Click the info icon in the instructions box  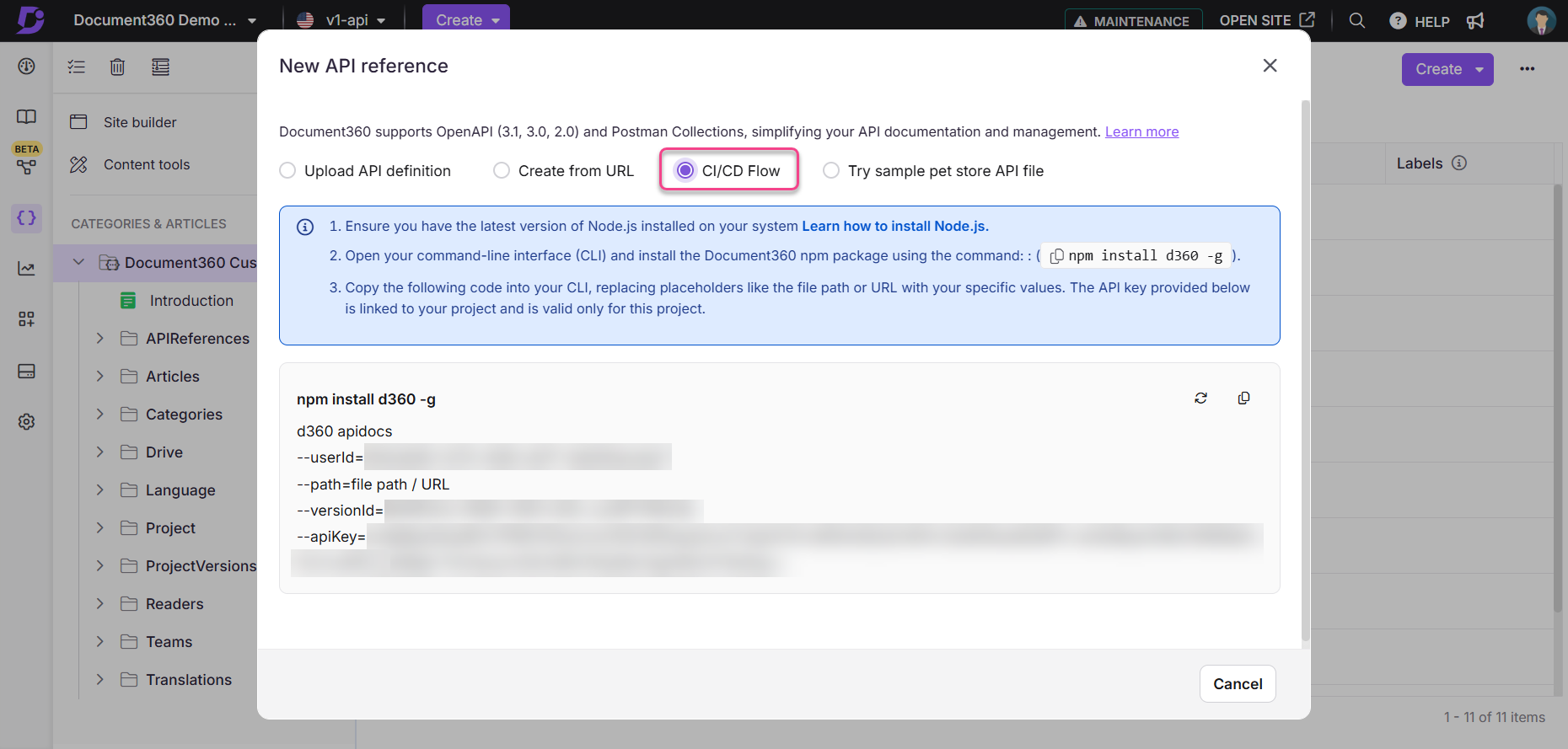(305, 227)
